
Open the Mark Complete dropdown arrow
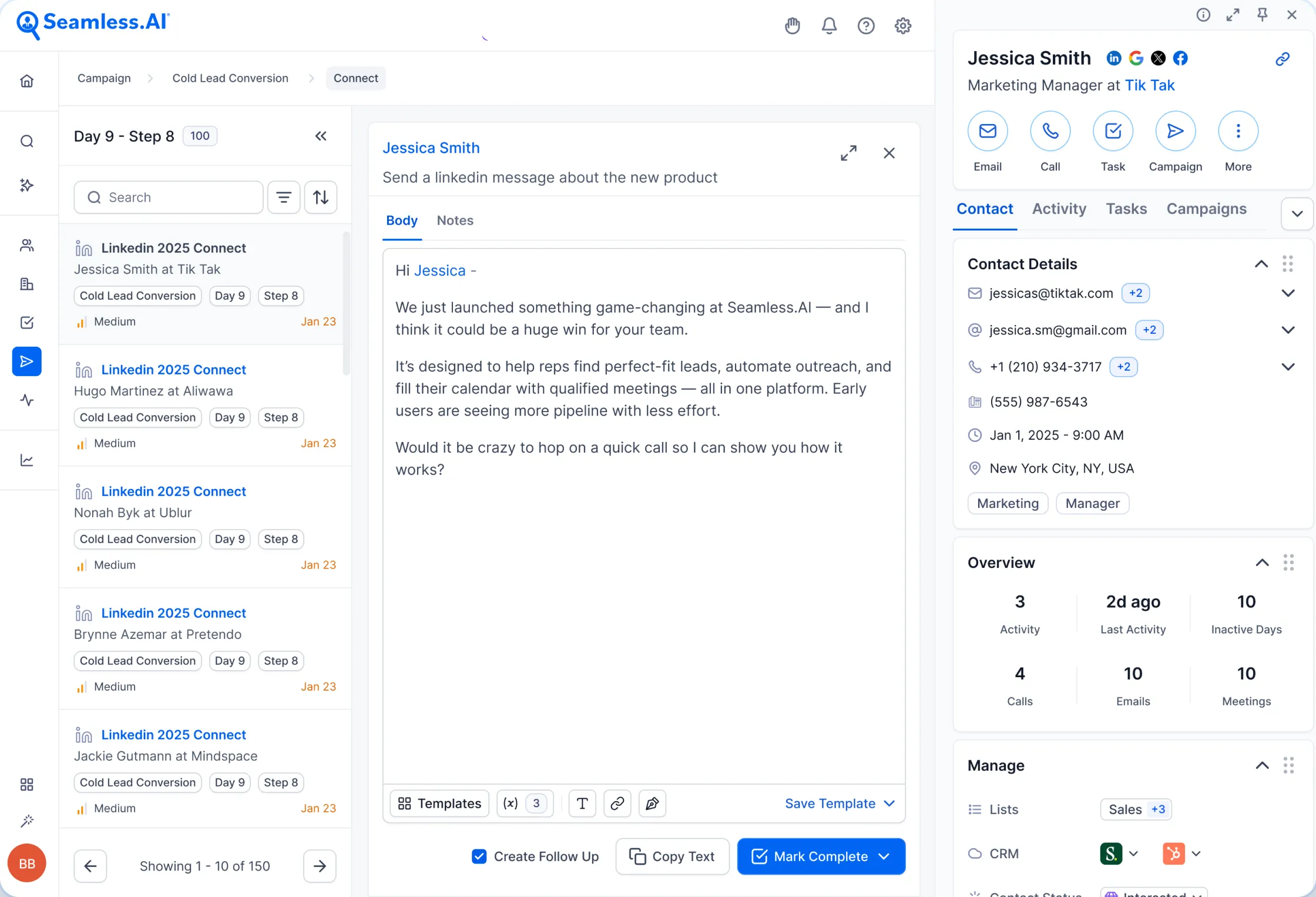(x=884, y=856)
